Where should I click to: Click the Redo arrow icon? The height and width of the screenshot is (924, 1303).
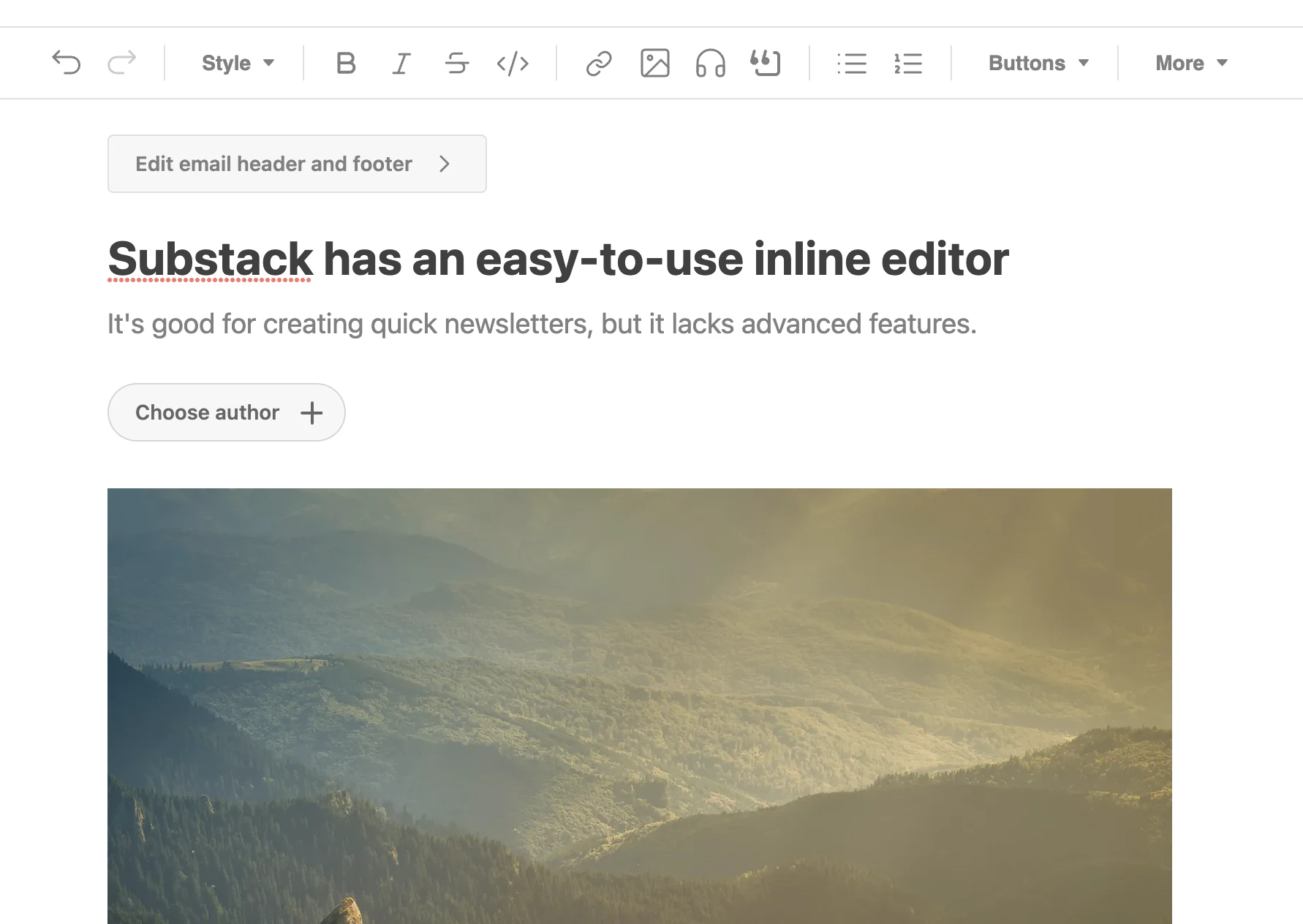tap(121, 63)
